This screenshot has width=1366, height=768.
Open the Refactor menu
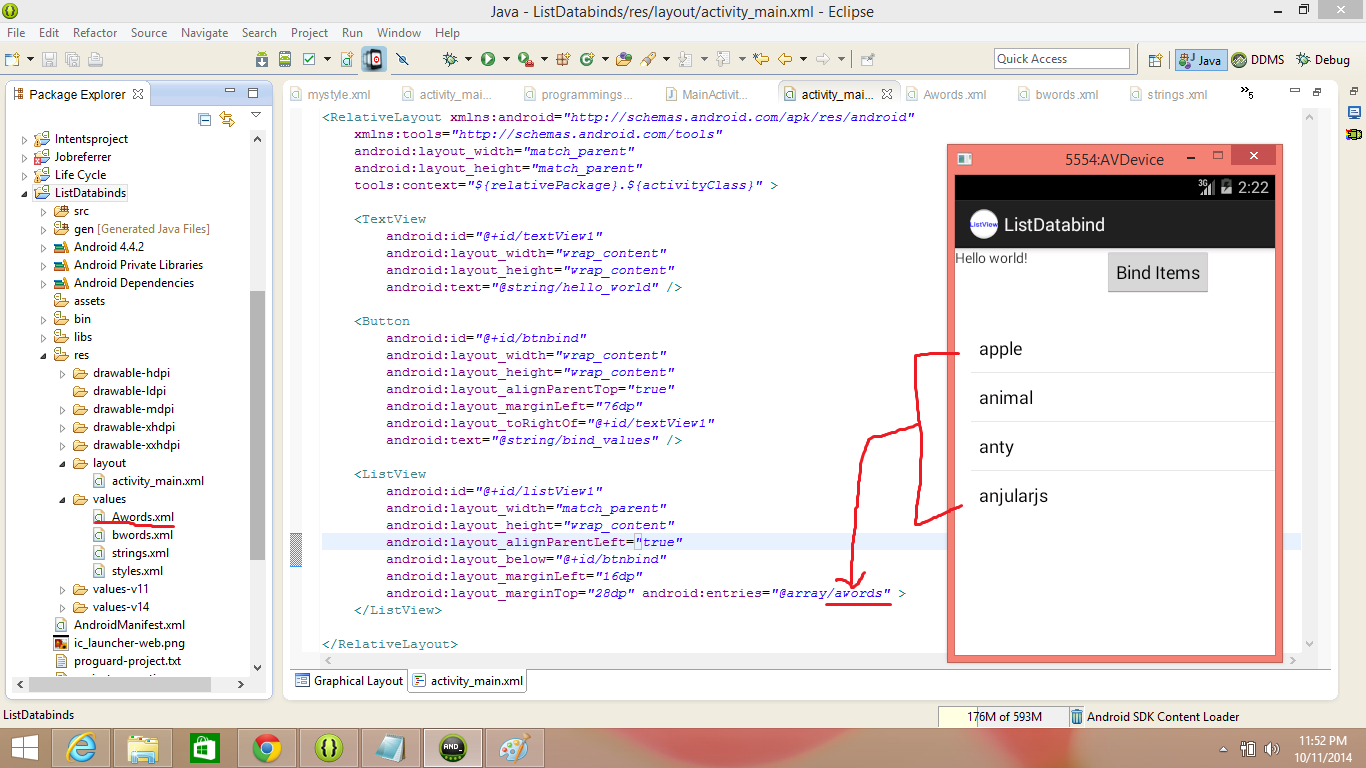[x=94, y=32]
